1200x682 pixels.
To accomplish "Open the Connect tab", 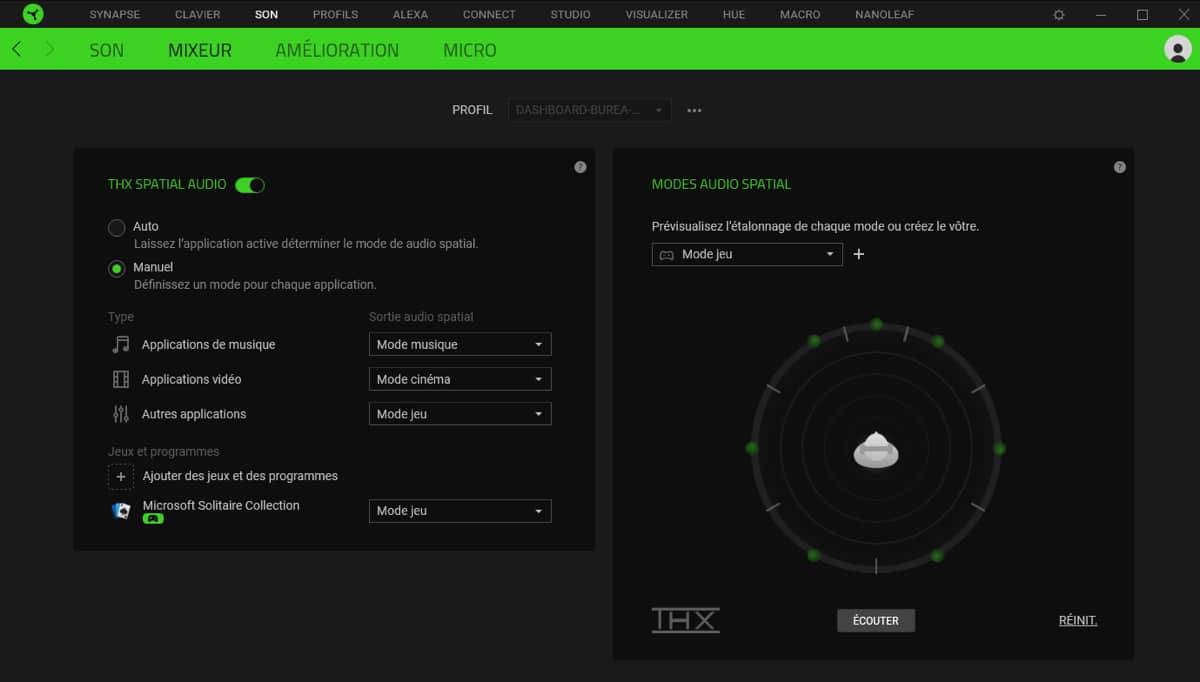I will (x=489, y=15).
